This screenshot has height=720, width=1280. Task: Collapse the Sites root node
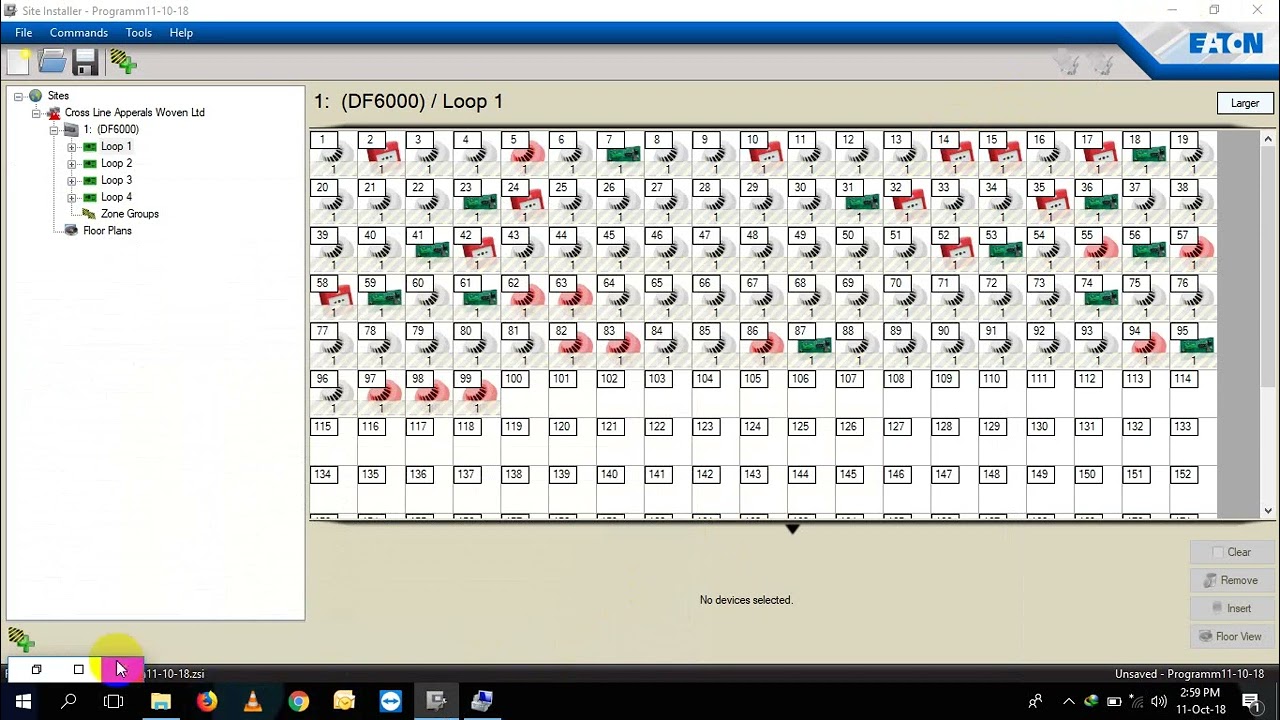click(x=18, y=96)
